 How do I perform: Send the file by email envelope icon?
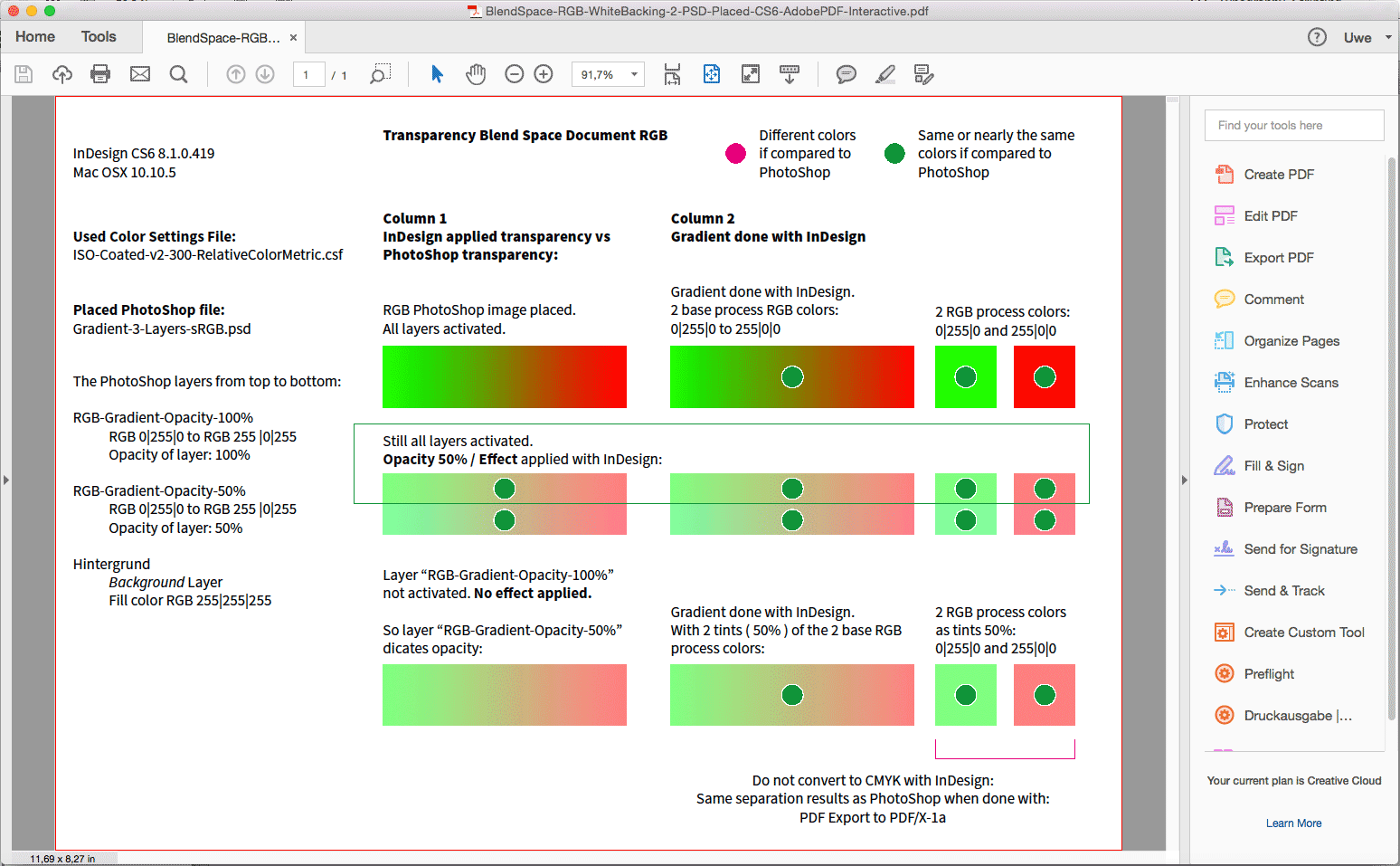coord(140,74)
